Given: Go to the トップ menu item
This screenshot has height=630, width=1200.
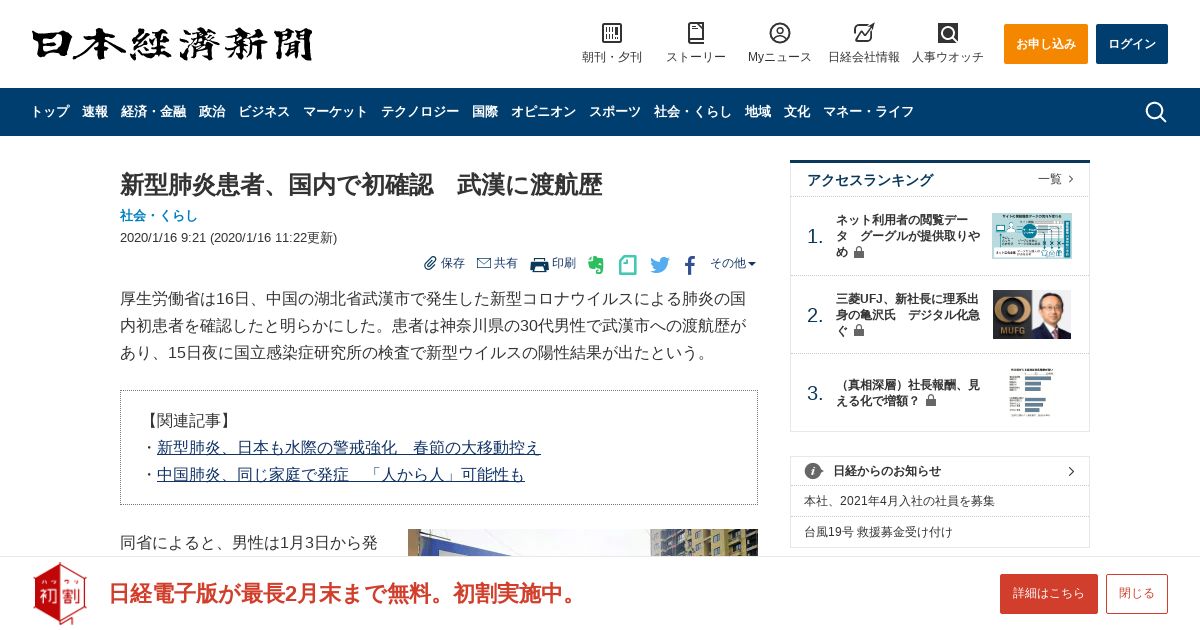Looking at the screenshot, I should pos(50,112).
